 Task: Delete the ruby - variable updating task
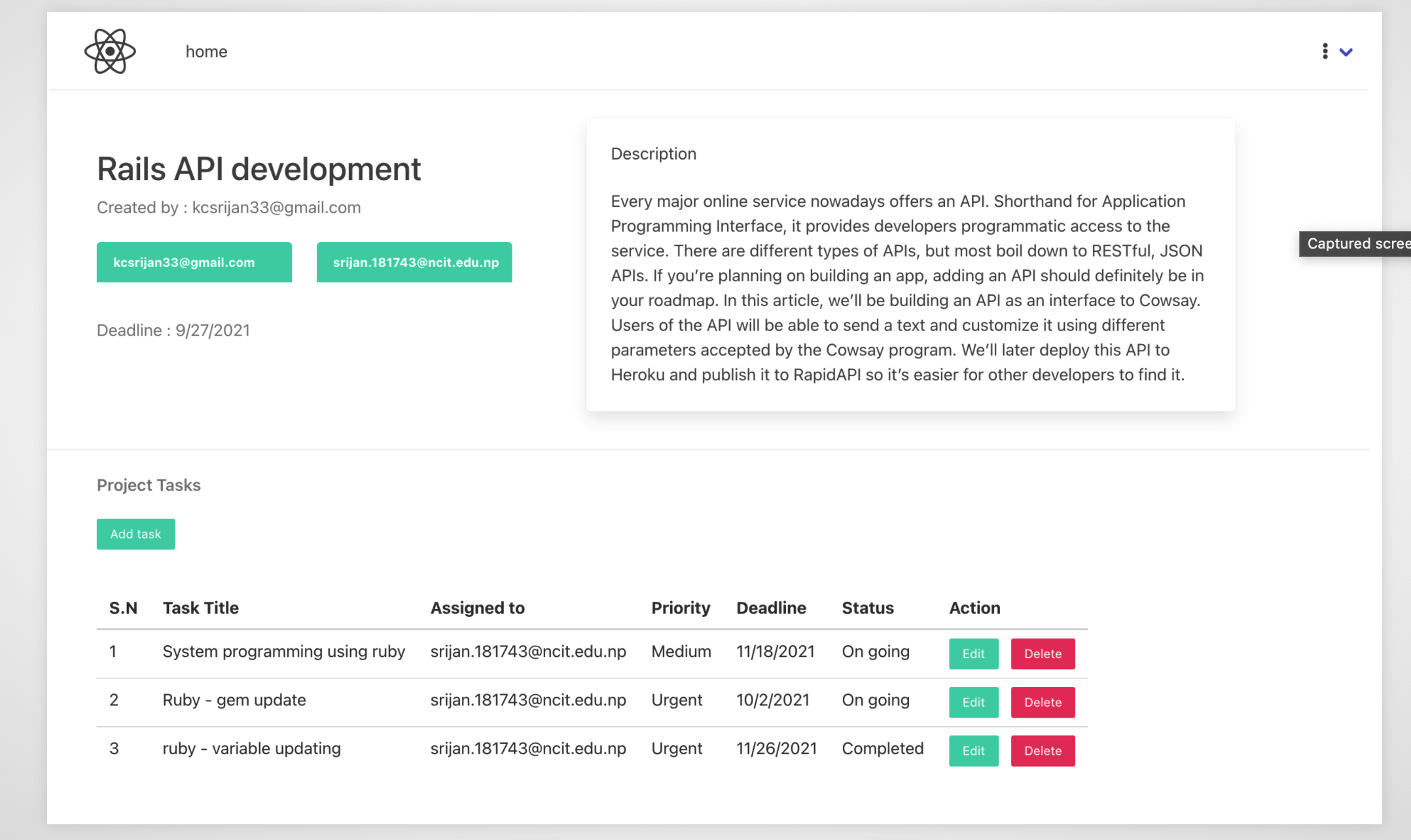pyautogui.click(x=1042, y=750)
